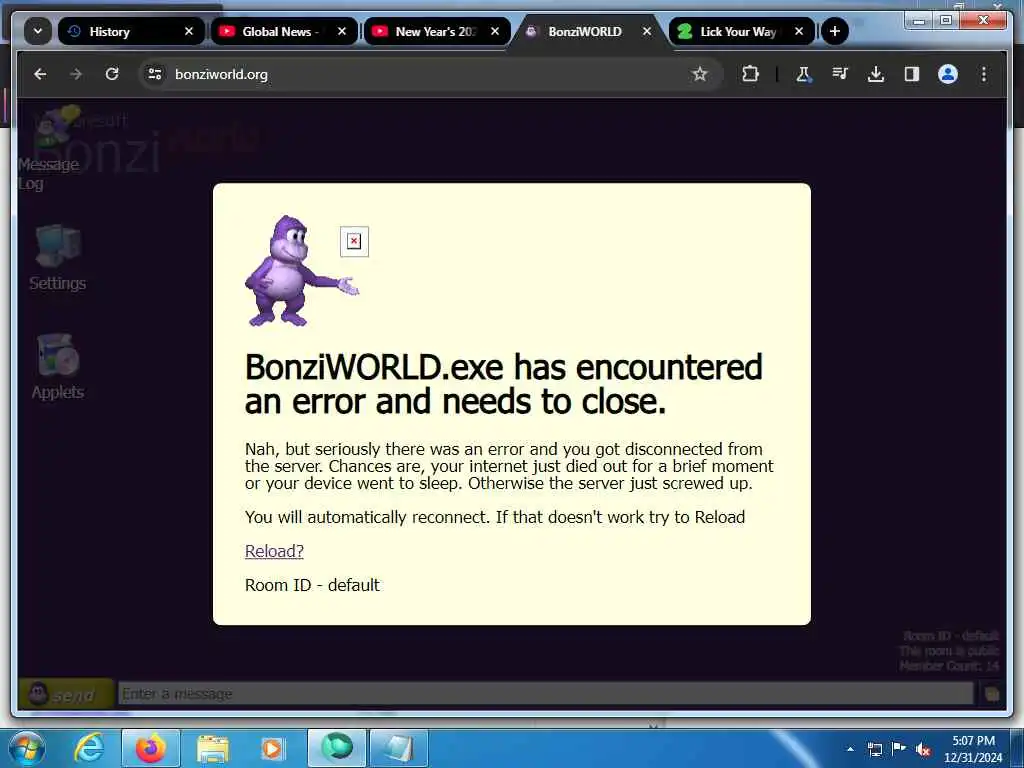Open the network tray icon

875,749
